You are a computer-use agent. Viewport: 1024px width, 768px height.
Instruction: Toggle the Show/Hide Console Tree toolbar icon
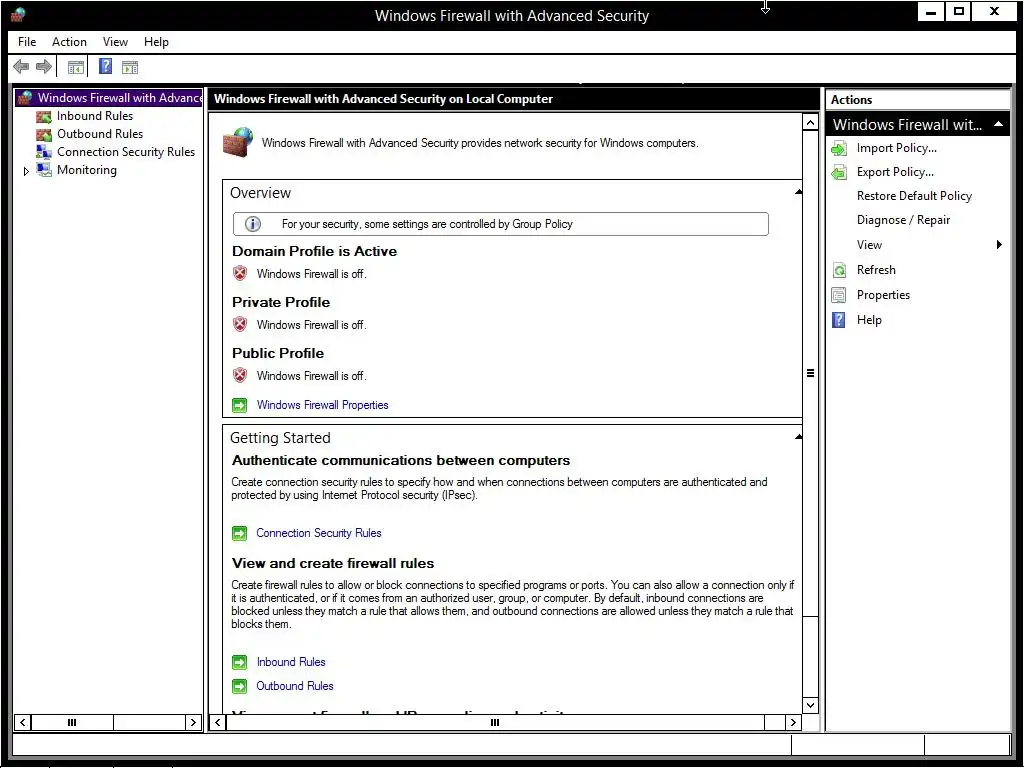[76, 67]
